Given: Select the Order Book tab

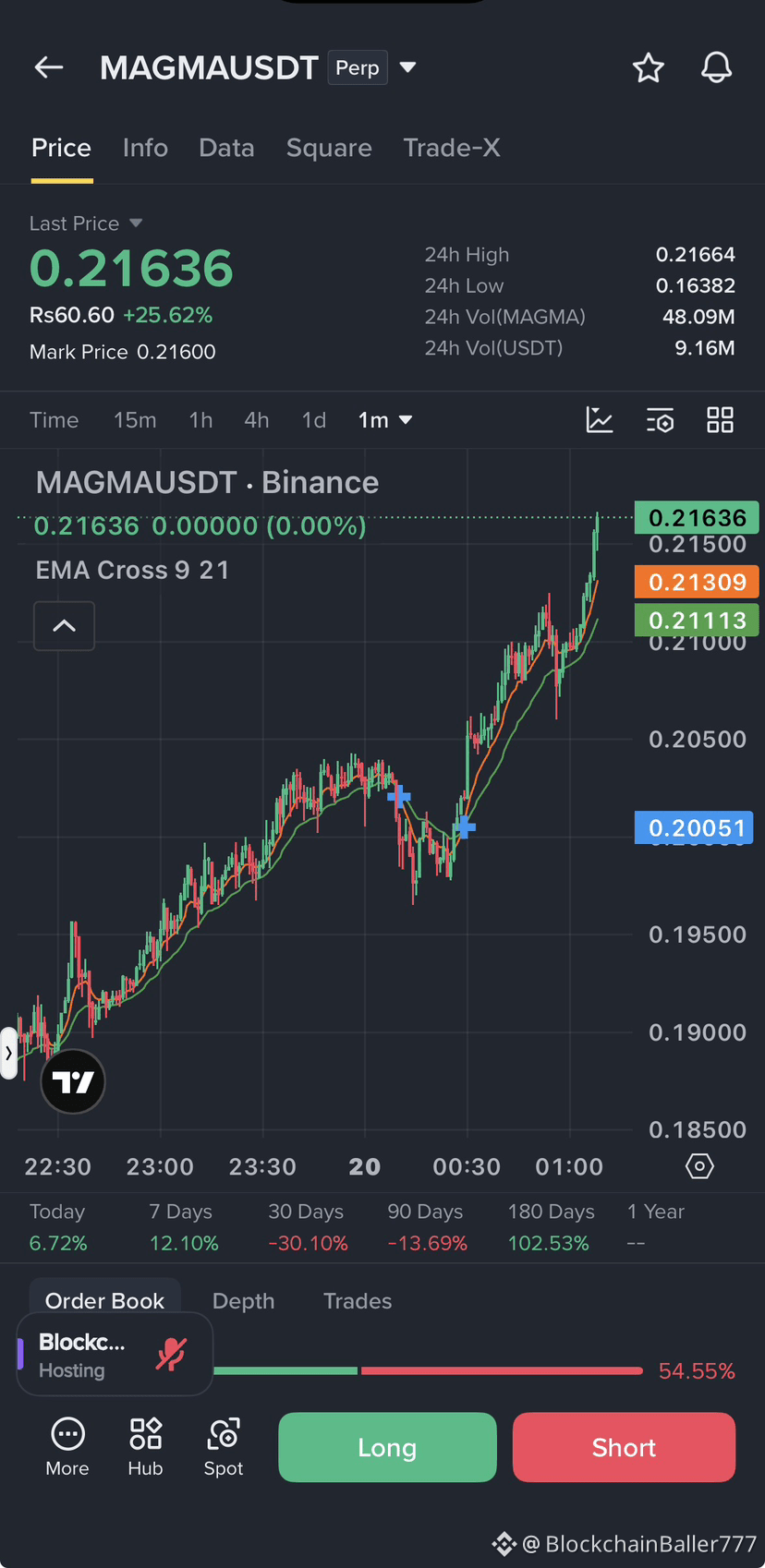Looking at the screenshot, I should [104, 1300].
